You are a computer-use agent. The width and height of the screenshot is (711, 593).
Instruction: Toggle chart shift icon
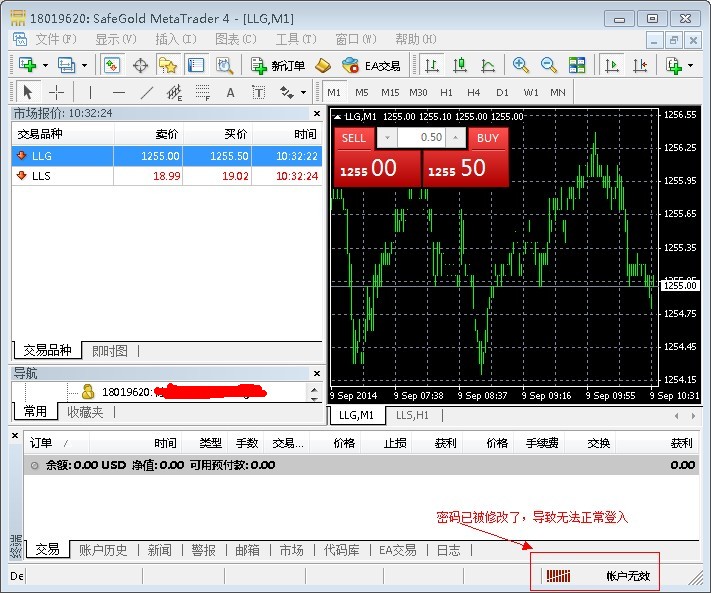pos(640,65)
